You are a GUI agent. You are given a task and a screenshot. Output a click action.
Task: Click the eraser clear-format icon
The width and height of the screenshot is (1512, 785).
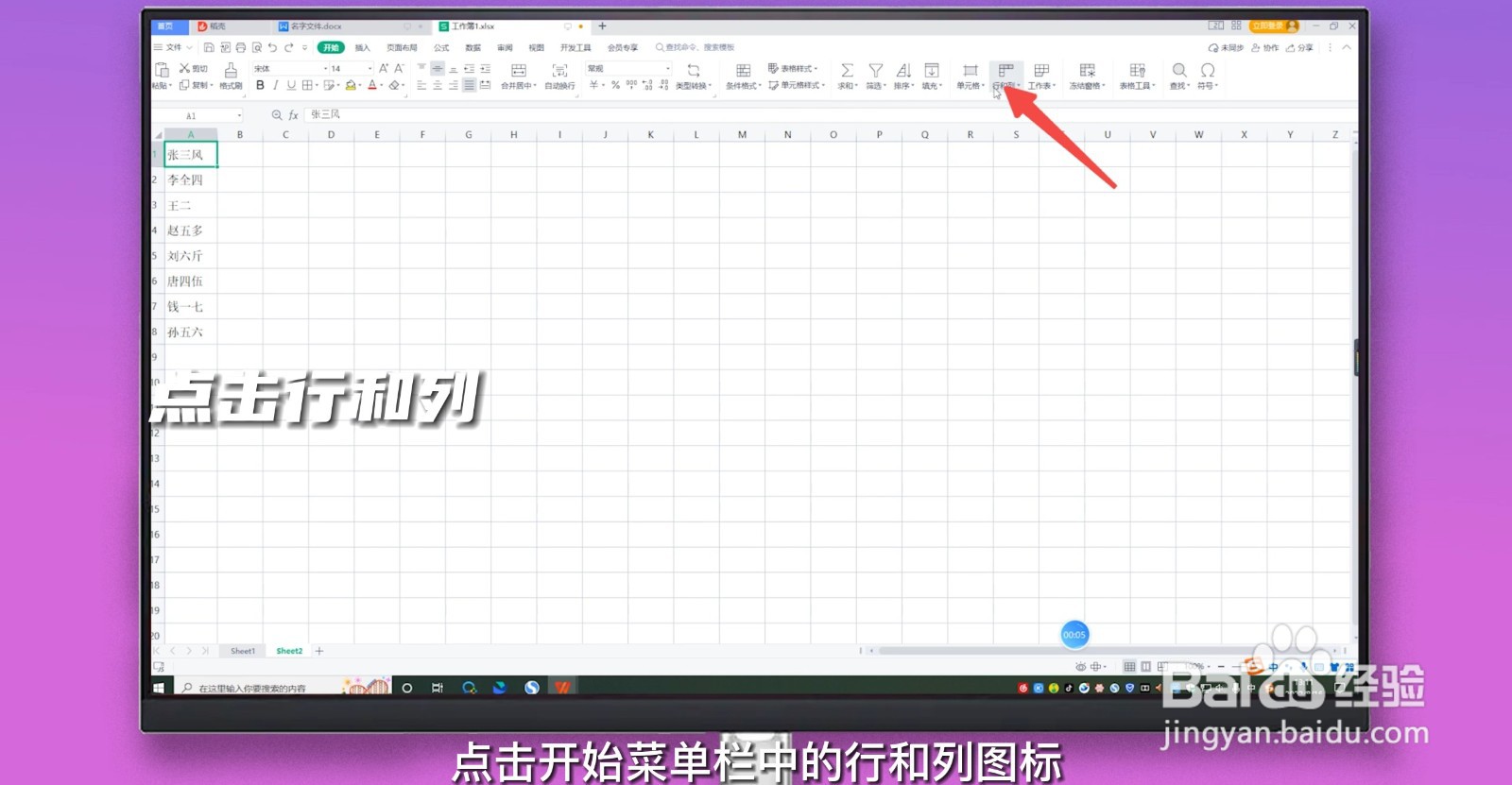click(396, 85)
